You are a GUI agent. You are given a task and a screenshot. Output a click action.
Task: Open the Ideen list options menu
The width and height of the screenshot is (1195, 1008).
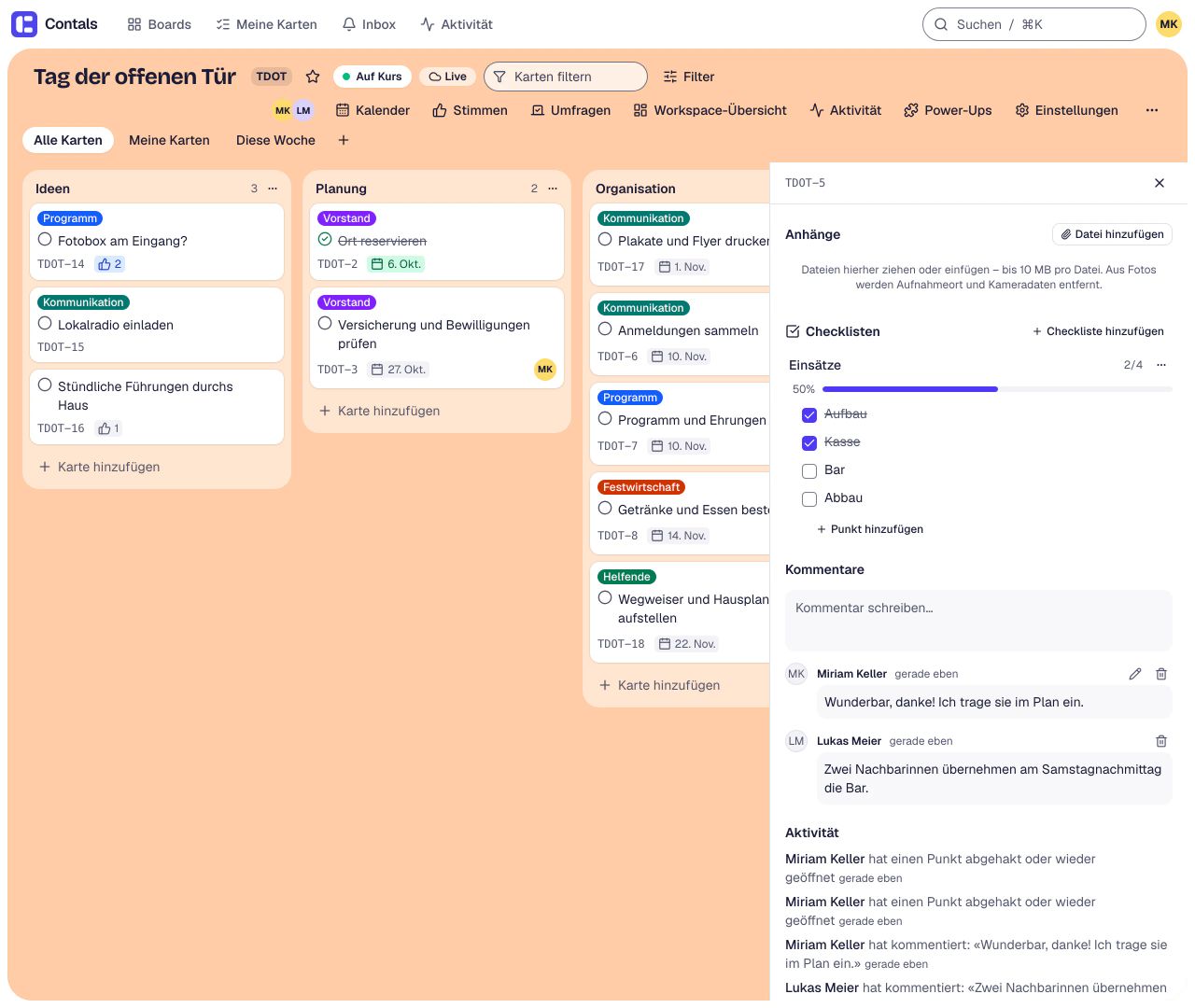(x=273, y=189)
